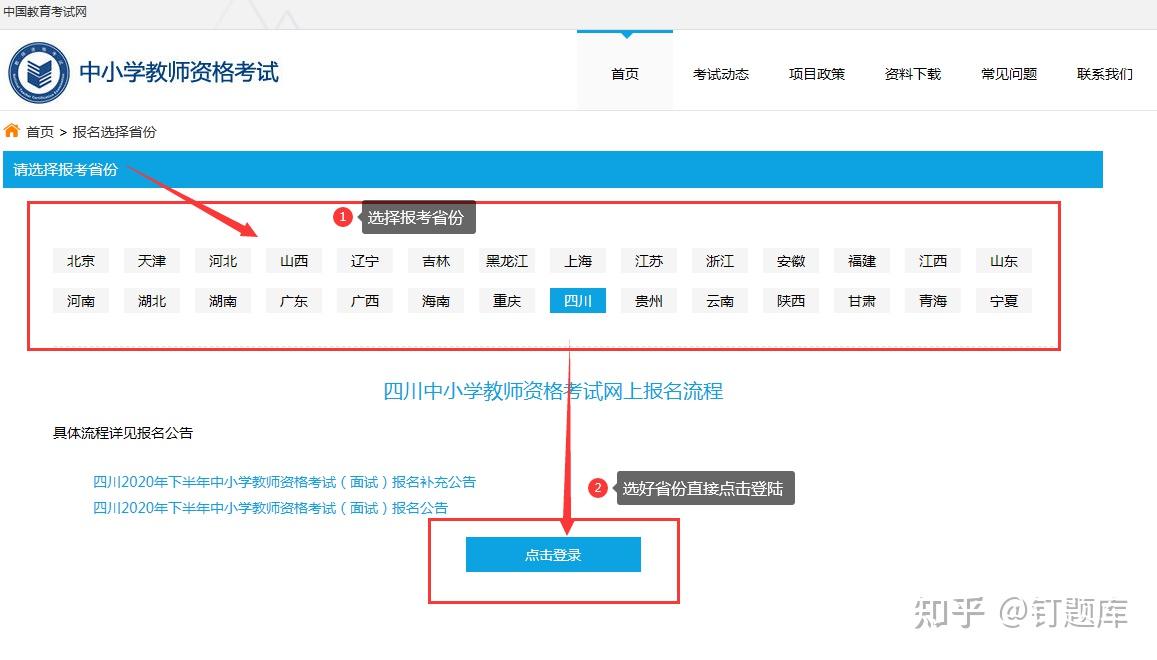Open the 联系我们 menu item
Image resolution: width=1157 pixels, height=660 pixels.
pos(1105,74)
